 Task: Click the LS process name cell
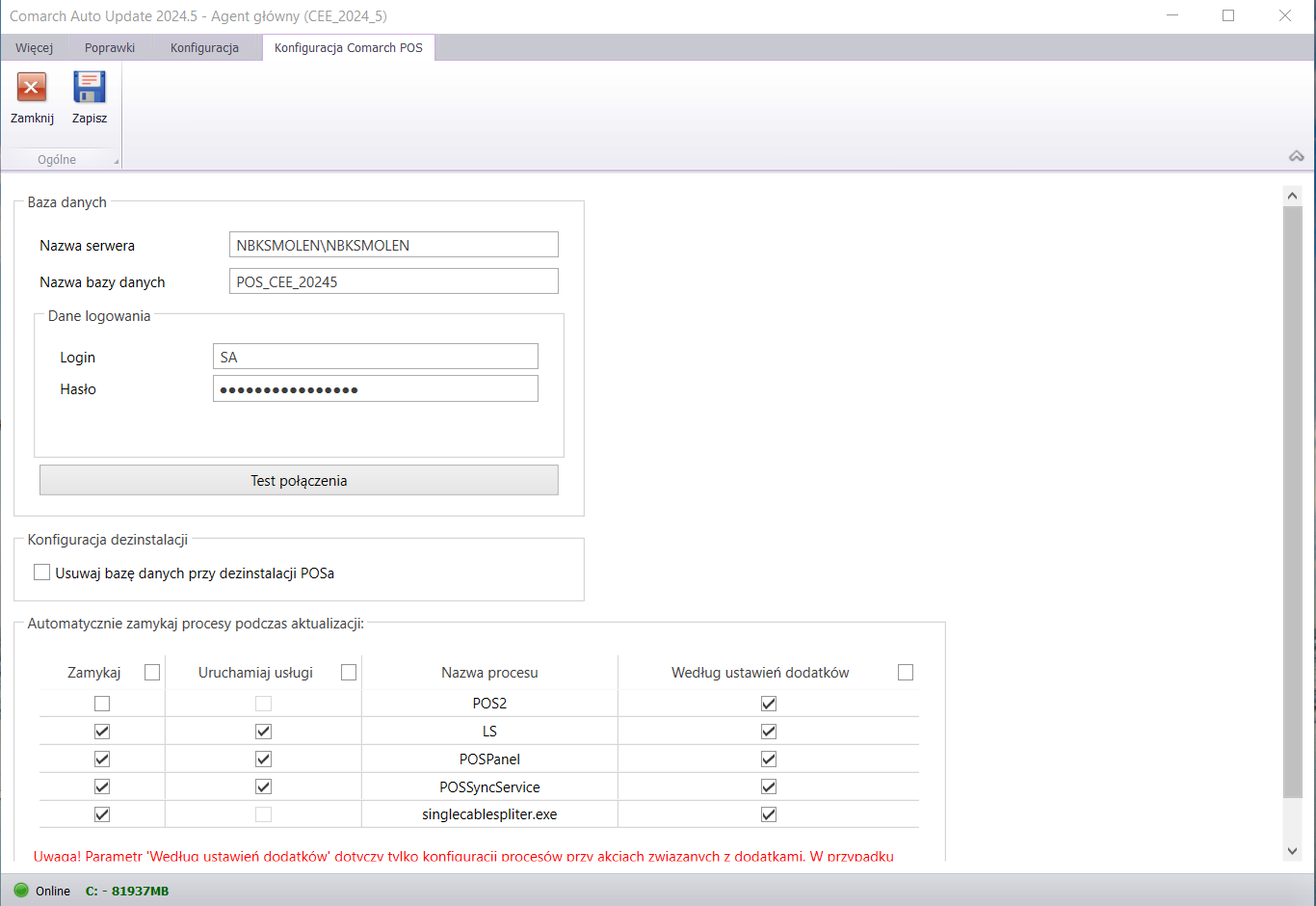pos(489,732)
